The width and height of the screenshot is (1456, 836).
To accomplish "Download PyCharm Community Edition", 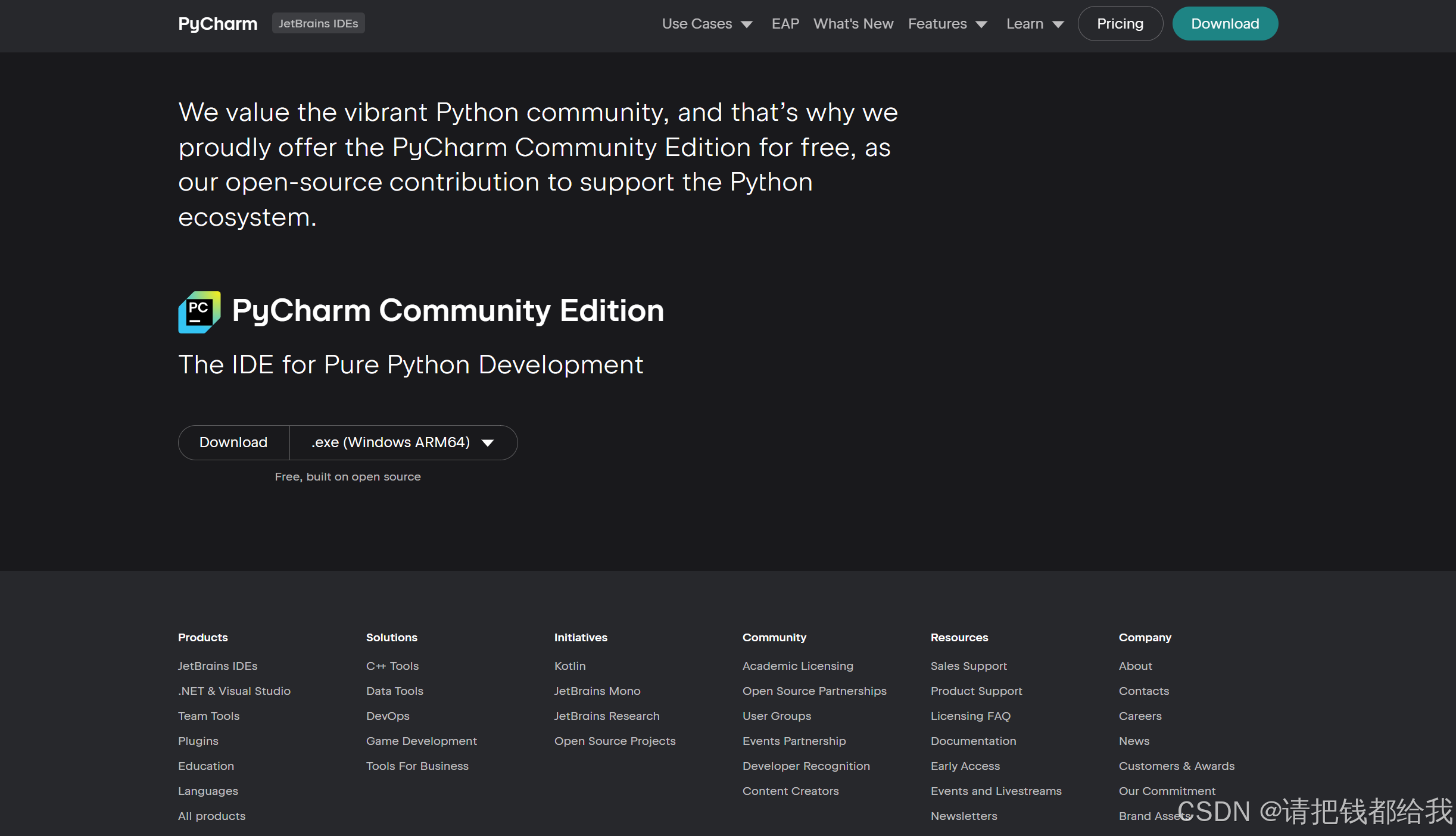I will point(233,442).
